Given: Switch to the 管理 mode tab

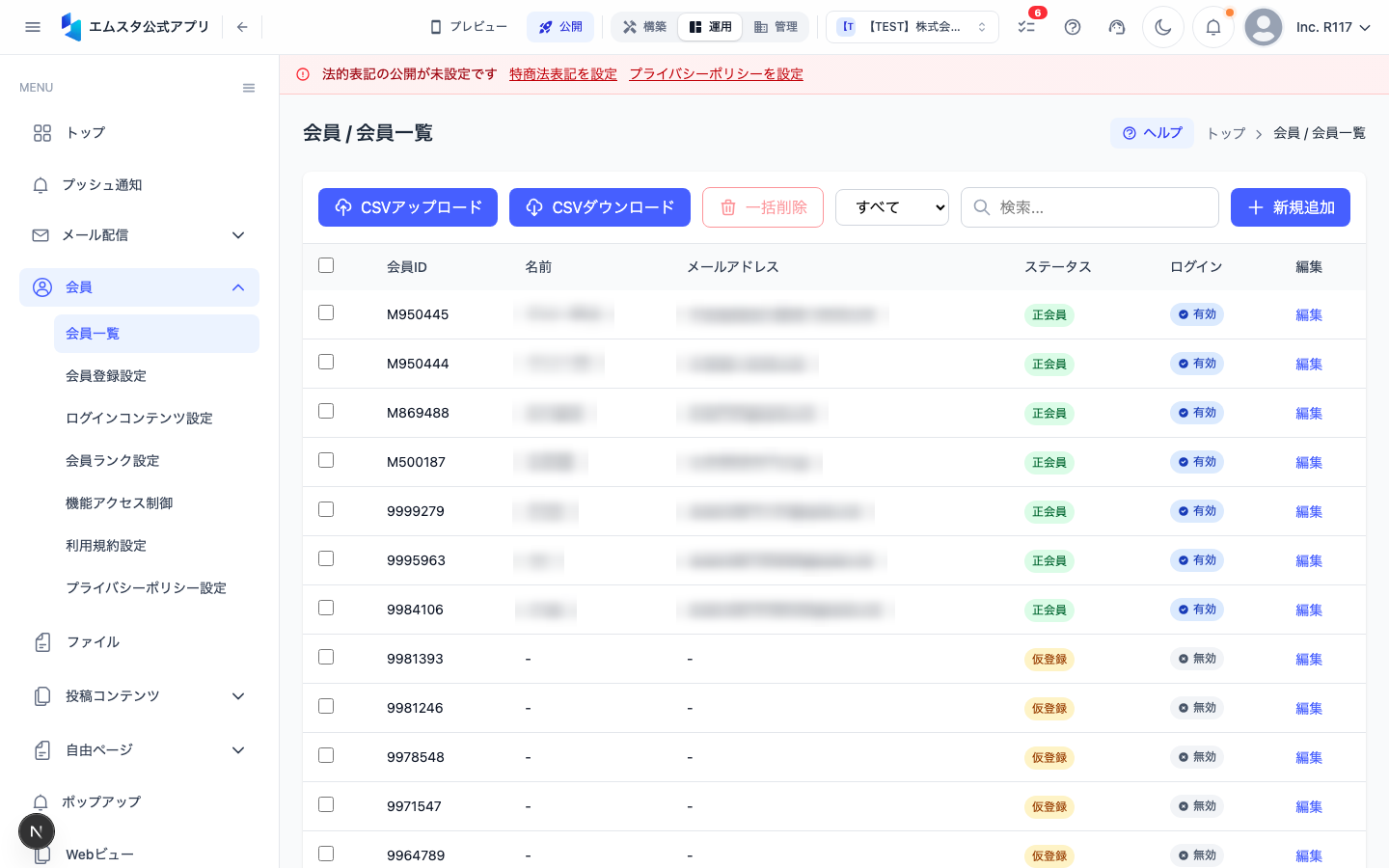Looking at the screenshot, I should click(776, 27).
